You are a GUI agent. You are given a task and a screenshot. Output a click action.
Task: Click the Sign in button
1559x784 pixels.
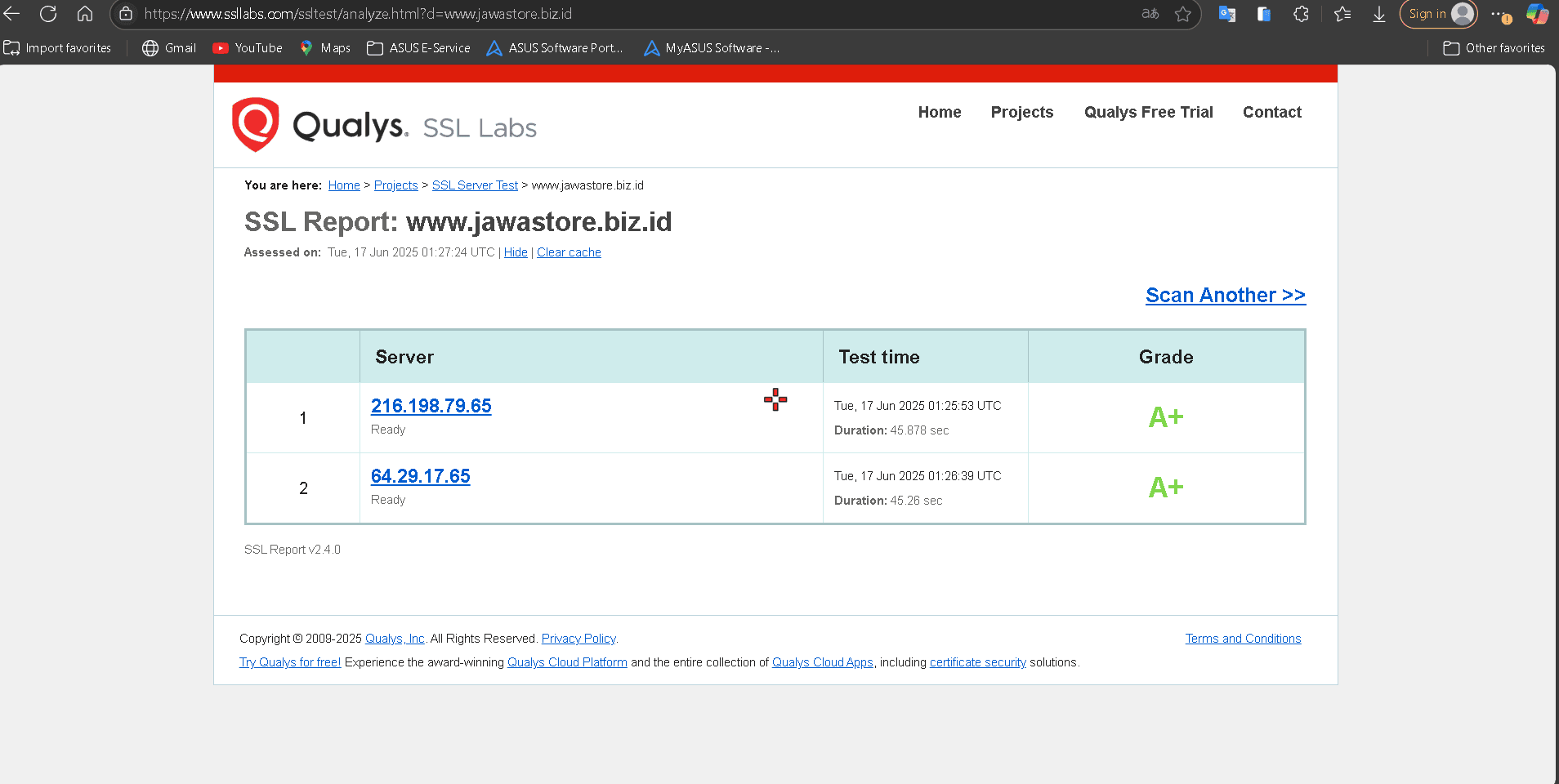coord(1438,14)
